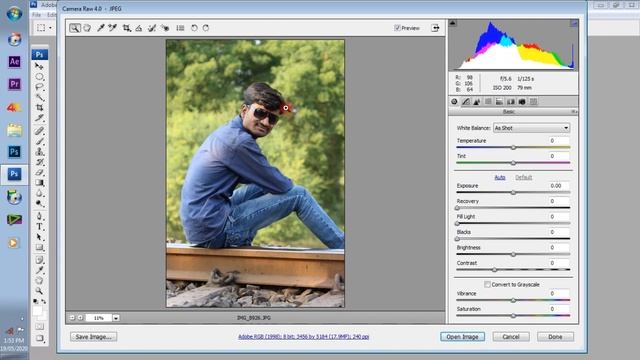The width and height of the screenshot is (640, 360).
Task: Switch to the HSL / Grayscale tab
Action: (488, 102)
